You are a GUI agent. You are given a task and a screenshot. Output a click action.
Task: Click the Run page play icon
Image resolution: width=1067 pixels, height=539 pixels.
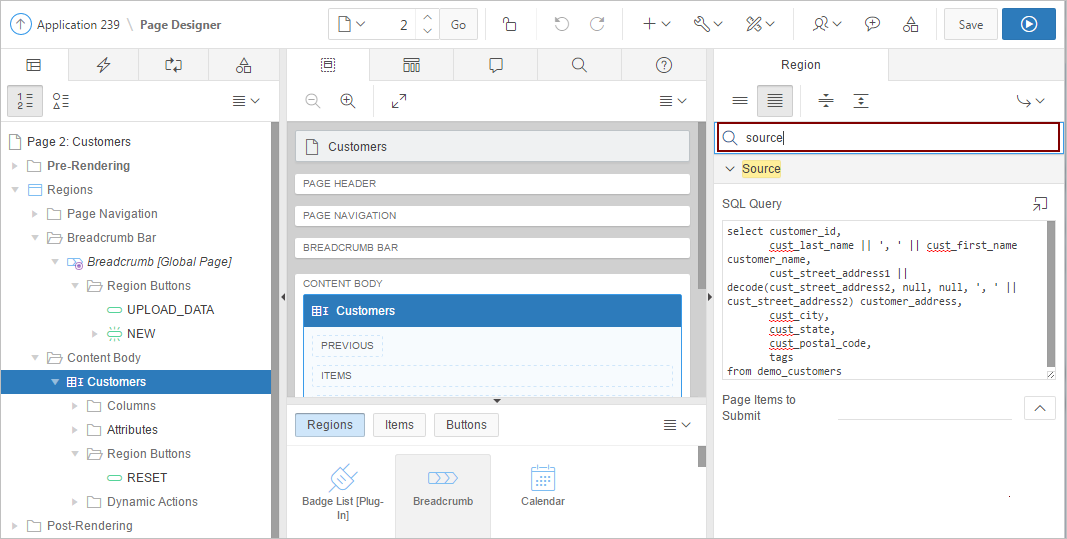point(1028,25)
